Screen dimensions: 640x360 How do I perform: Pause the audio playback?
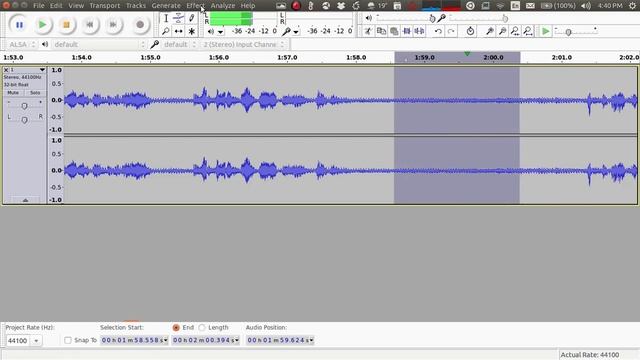19,25
